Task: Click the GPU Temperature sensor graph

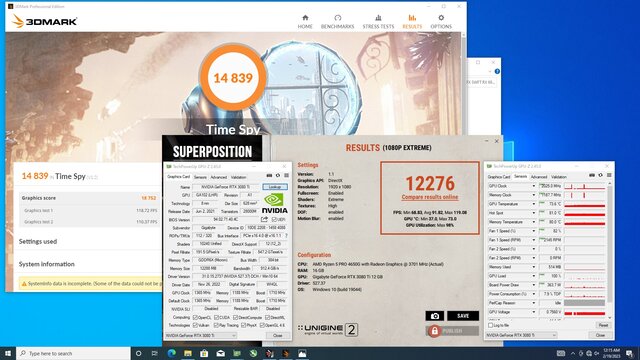Action: 584,204
